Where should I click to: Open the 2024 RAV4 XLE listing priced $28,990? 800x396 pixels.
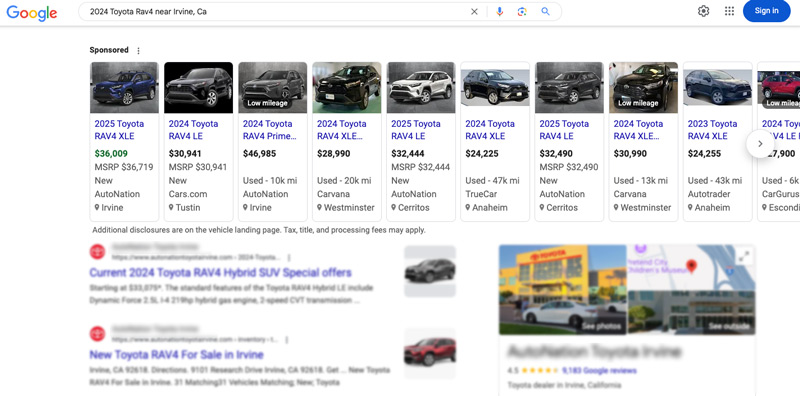342,130
